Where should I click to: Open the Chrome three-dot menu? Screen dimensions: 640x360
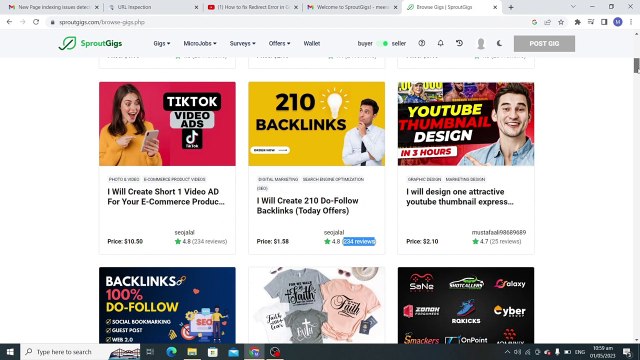631,22
